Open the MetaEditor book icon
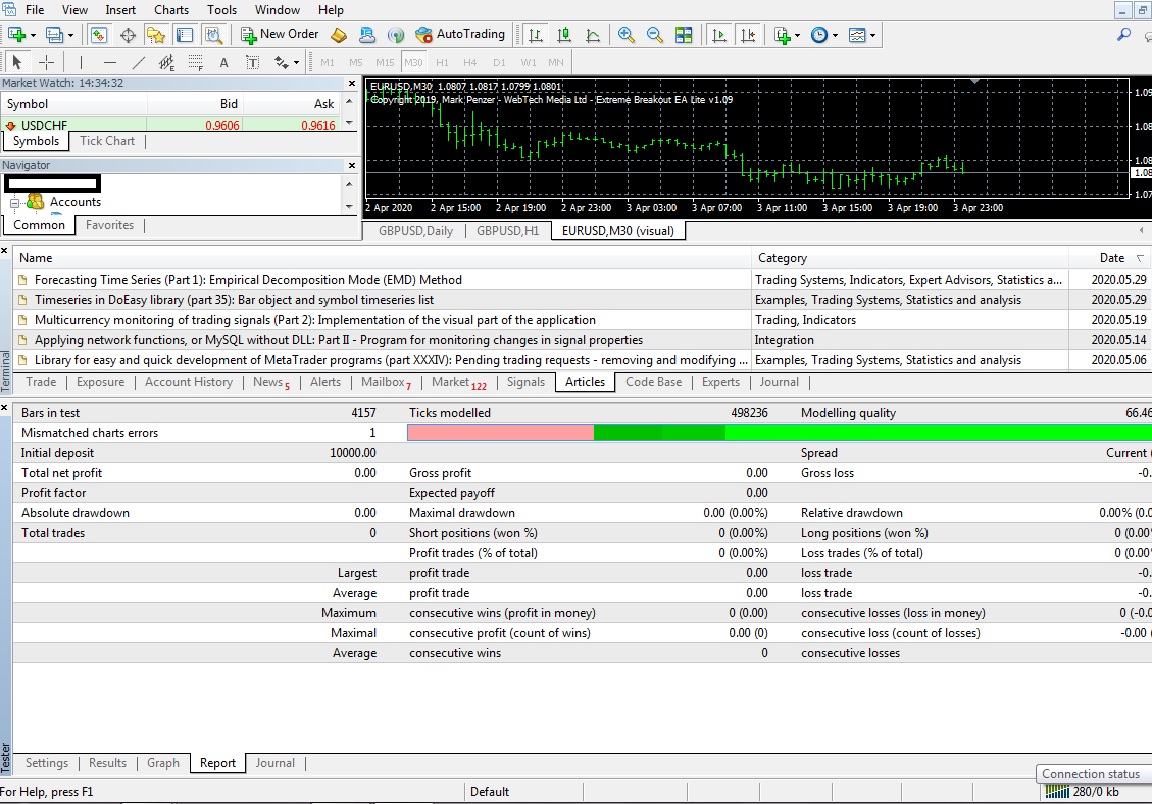Viewport: 1152px width, 804px height. pos(339,35)
